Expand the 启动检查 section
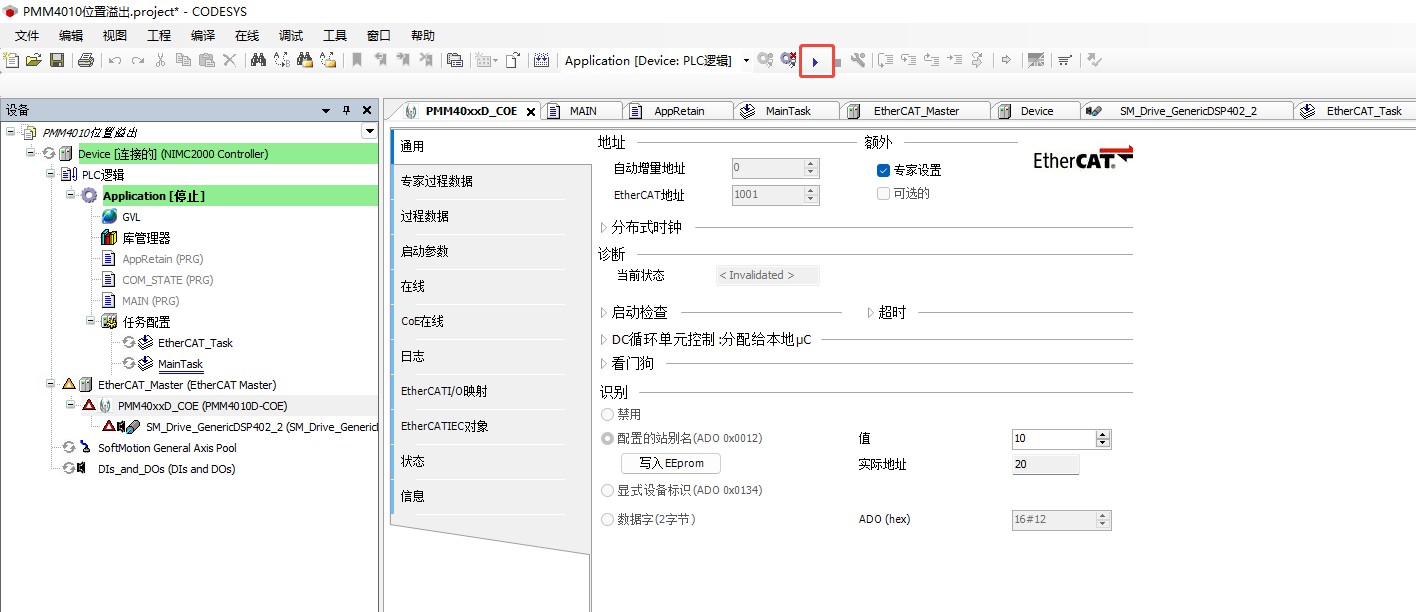 click(603, 312)
